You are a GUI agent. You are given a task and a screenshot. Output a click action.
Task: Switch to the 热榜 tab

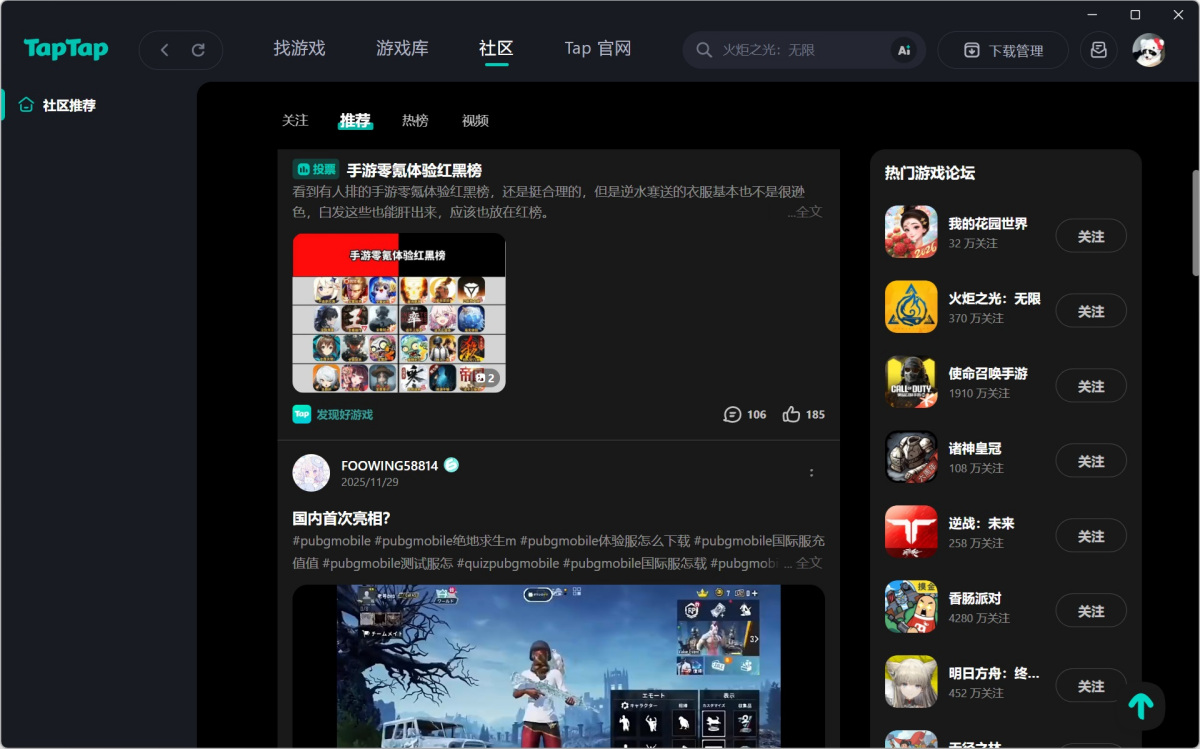[x=415, y=121]
